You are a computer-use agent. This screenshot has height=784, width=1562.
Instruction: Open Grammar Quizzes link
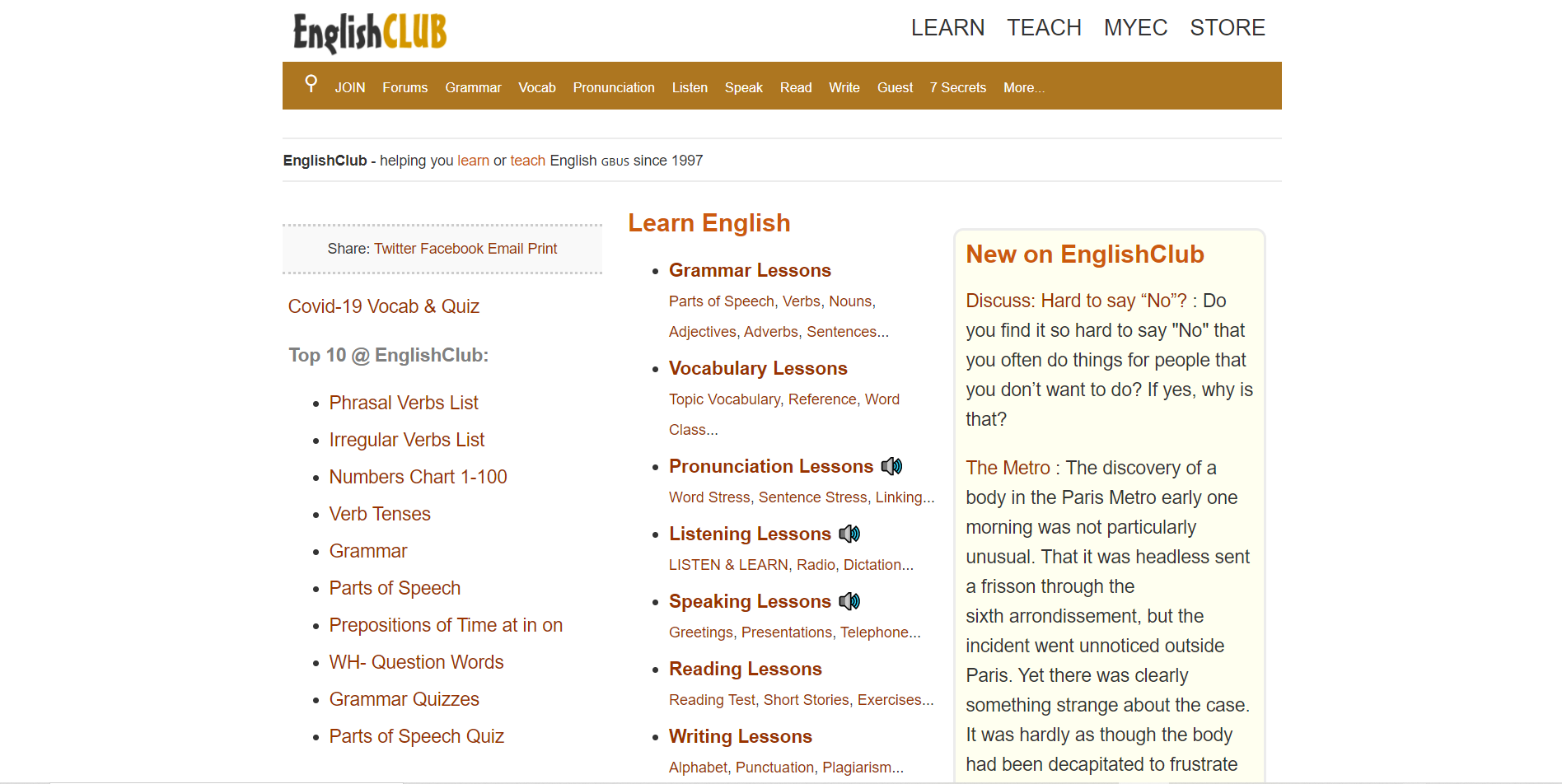[x=405, y=699]
